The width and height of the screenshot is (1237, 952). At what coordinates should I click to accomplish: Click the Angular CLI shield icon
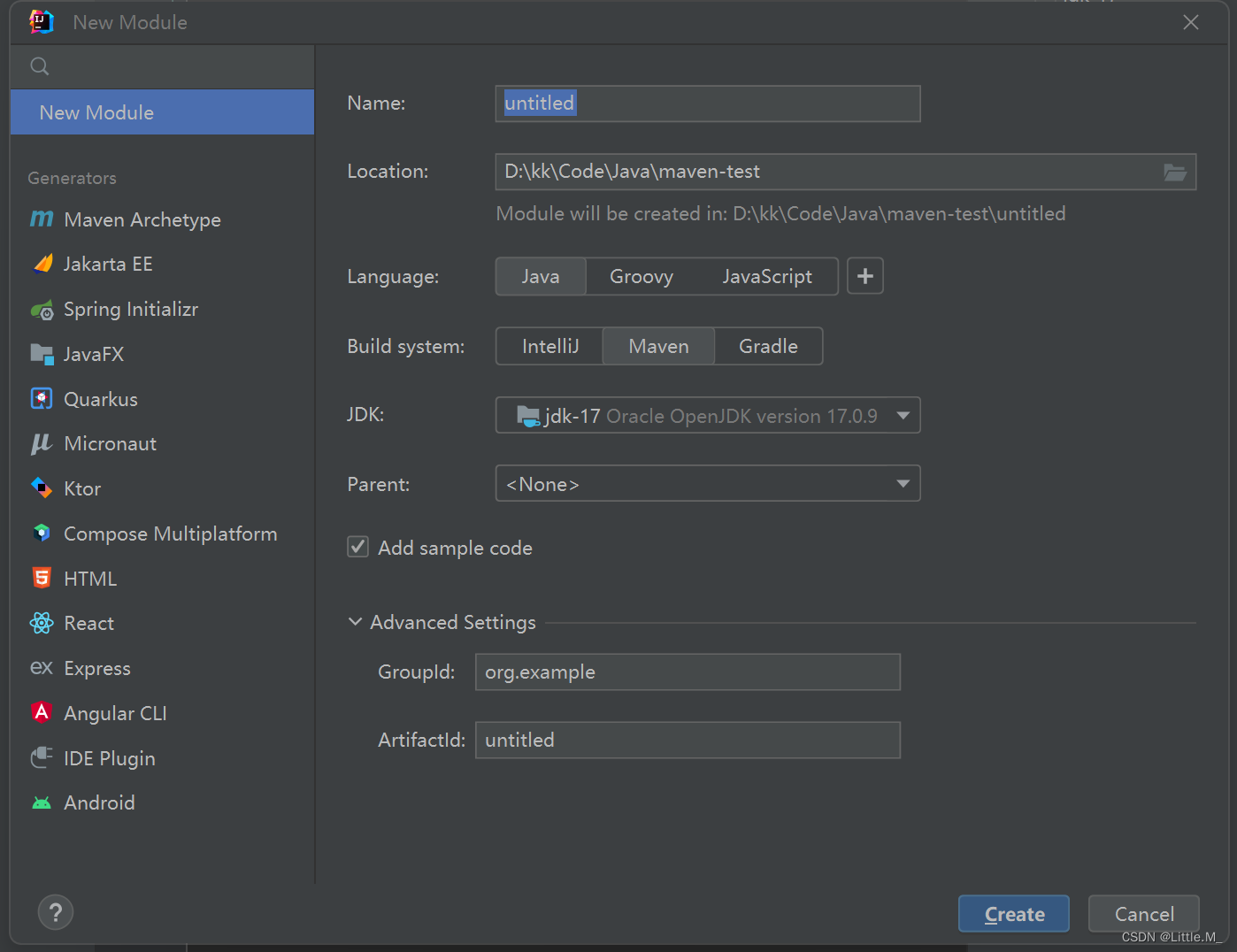42,712
